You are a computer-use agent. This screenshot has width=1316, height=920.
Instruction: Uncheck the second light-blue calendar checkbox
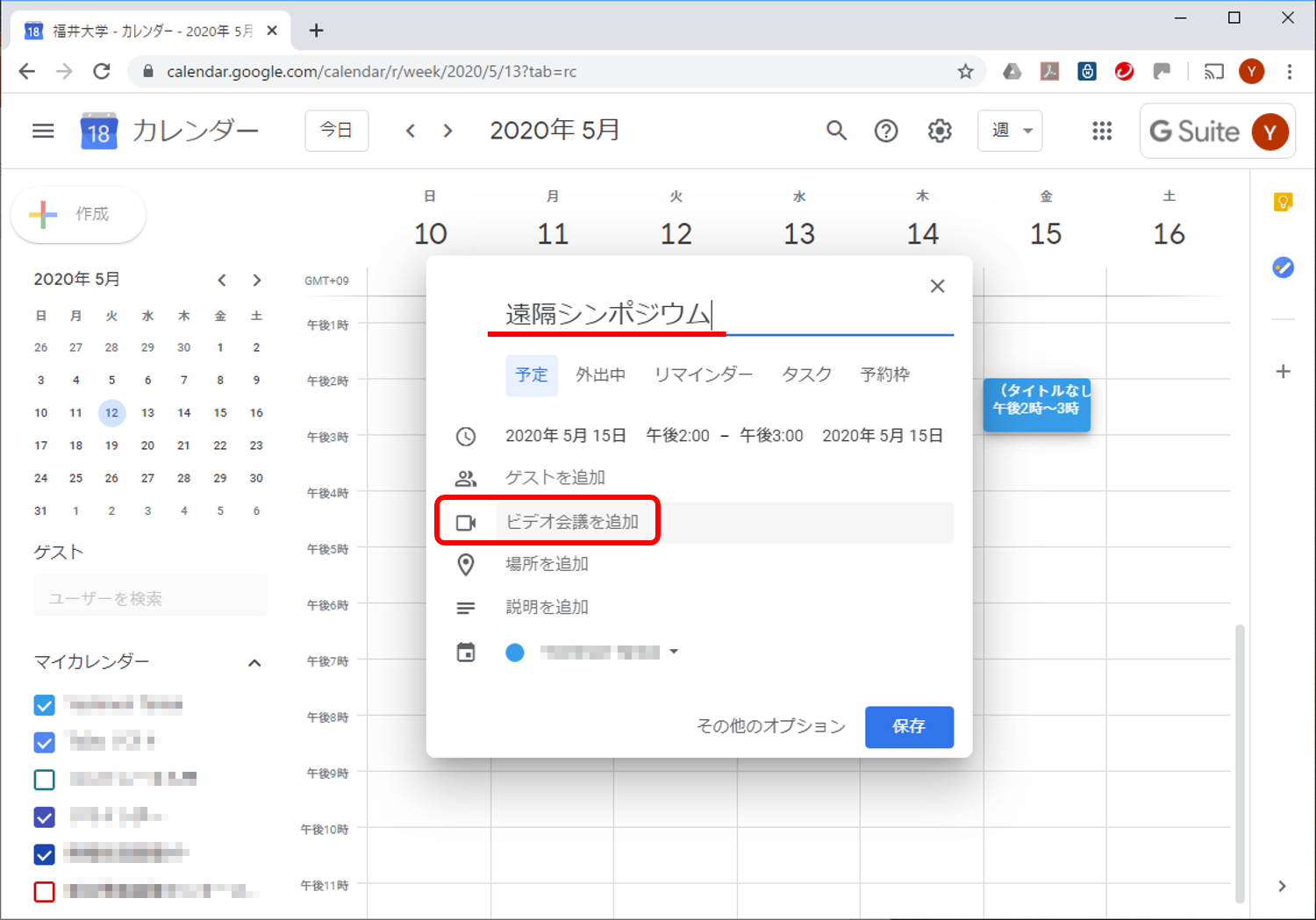click(44, 743)
